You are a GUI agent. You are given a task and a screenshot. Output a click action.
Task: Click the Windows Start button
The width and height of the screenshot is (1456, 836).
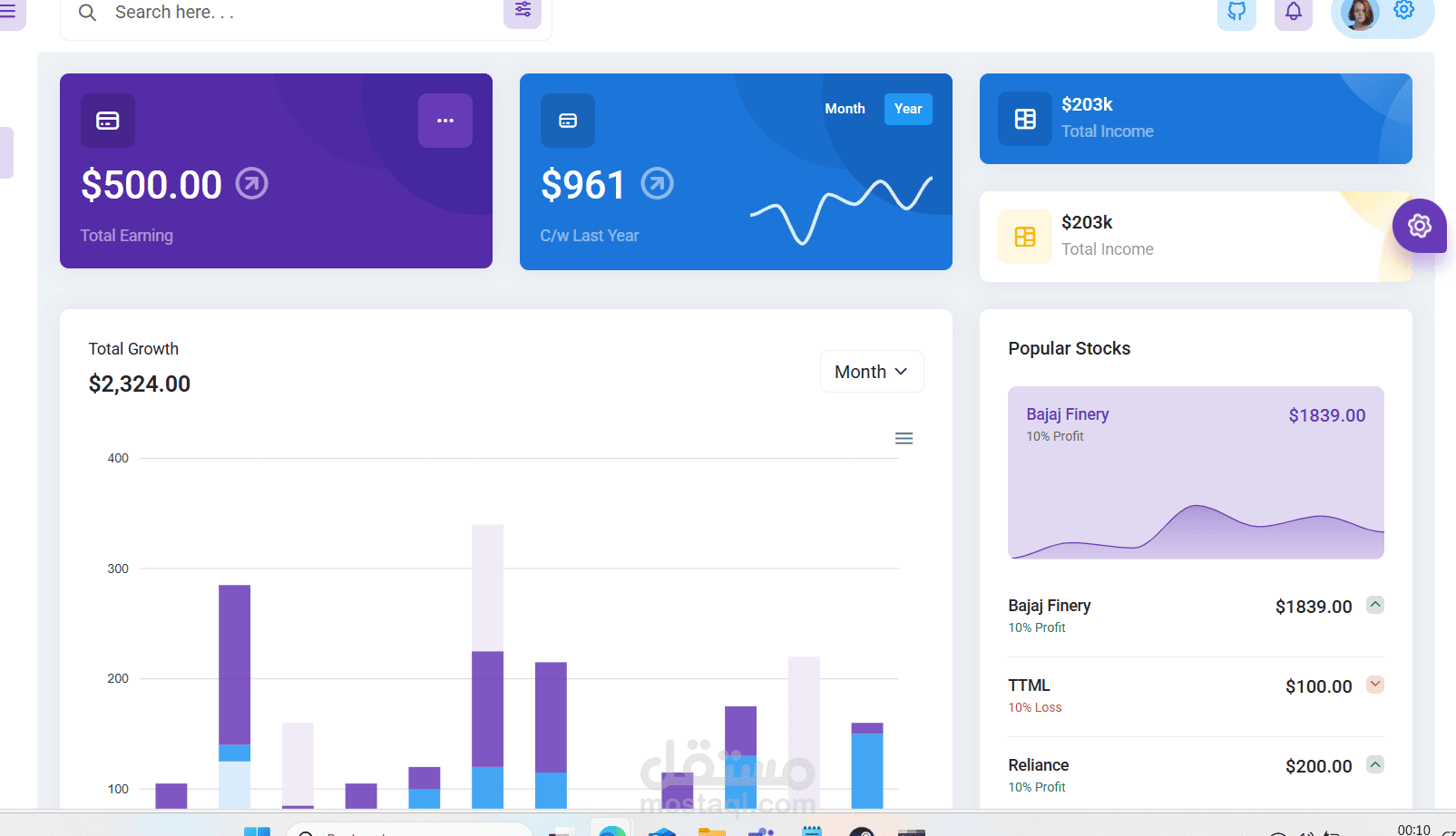[x=257, y=831]
